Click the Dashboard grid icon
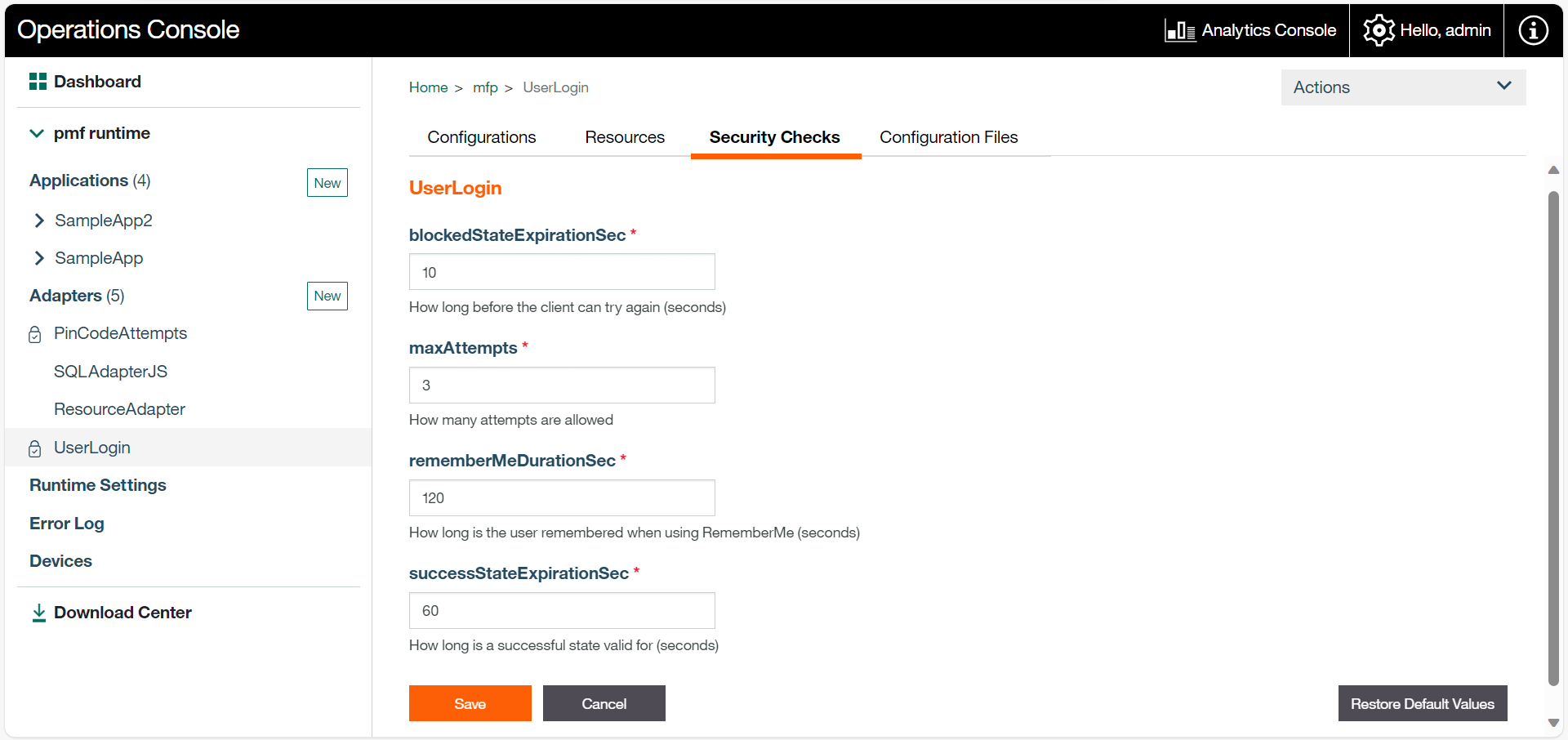This screenshot has width=1568, height=740. (38, 82)
